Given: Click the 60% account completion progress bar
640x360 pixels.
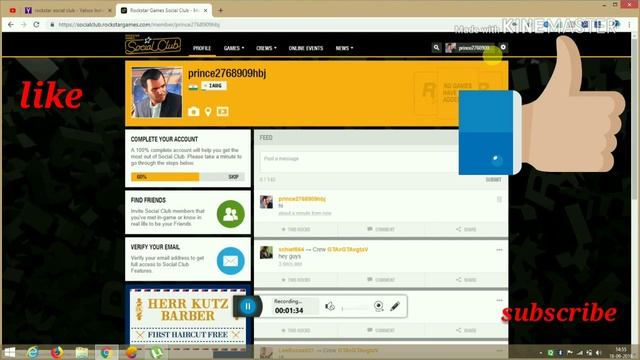Looking at the screenshot, I should tap(188, 177).
